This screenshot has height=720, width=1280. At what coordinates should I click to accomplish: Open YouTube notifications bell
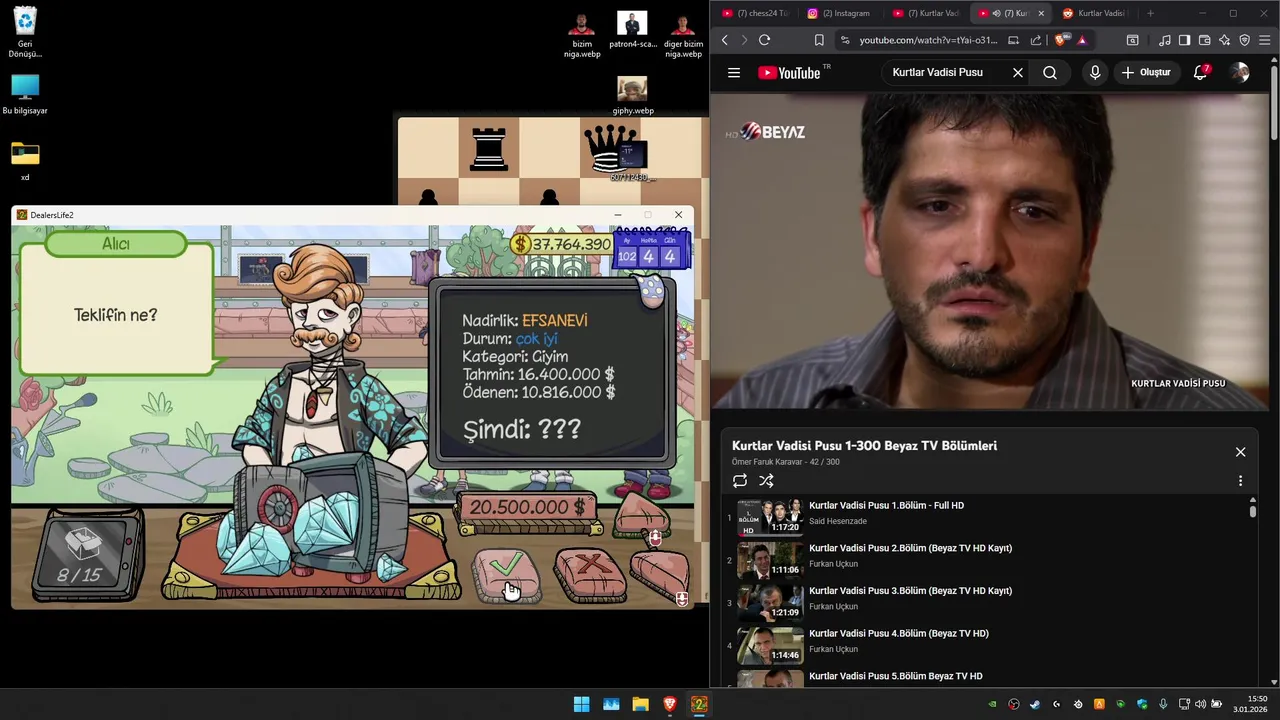coord(1201,72)
